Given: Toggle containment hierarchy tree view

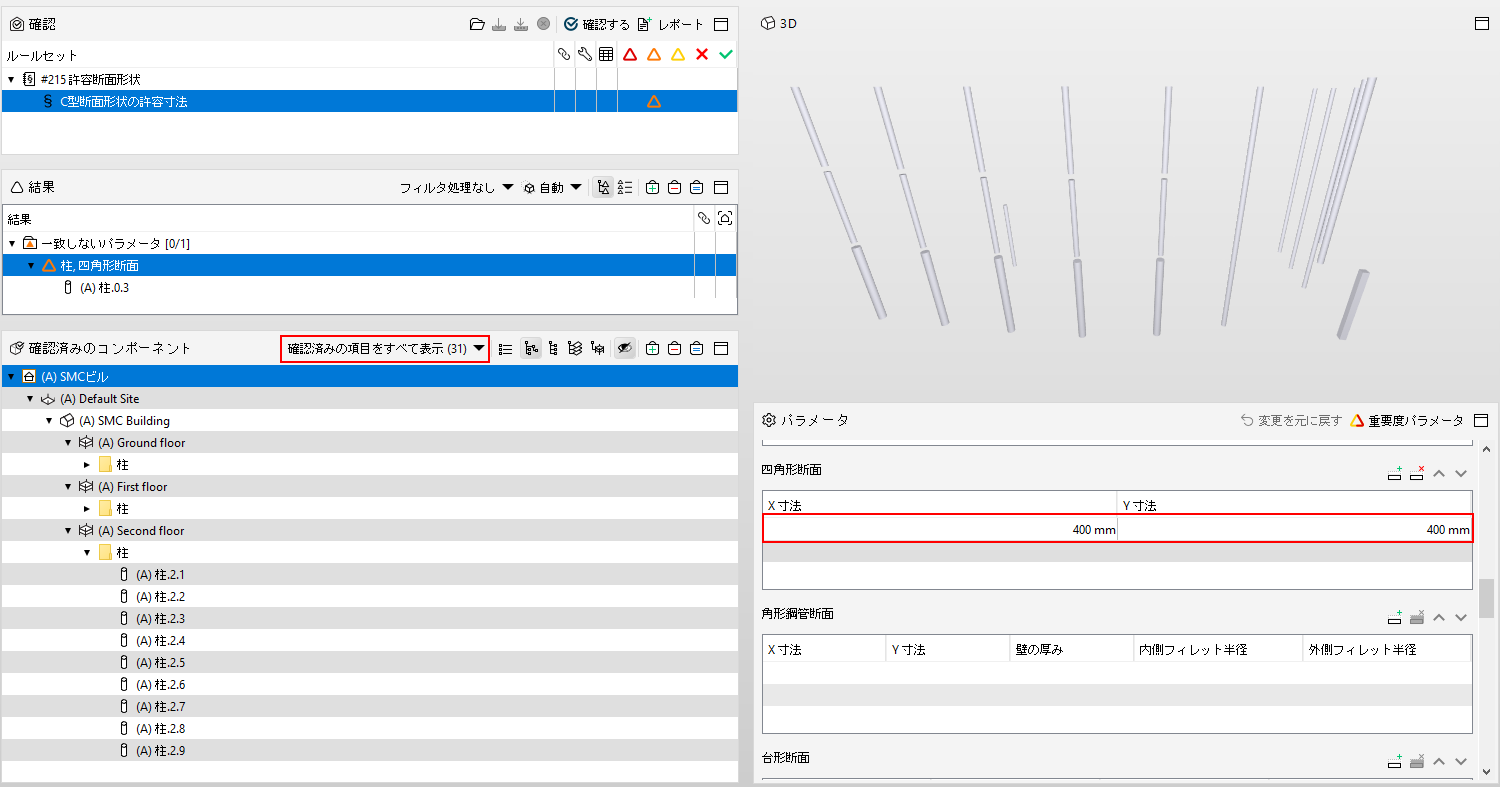Looking at the screenshot, I should (x=531, y=349).
